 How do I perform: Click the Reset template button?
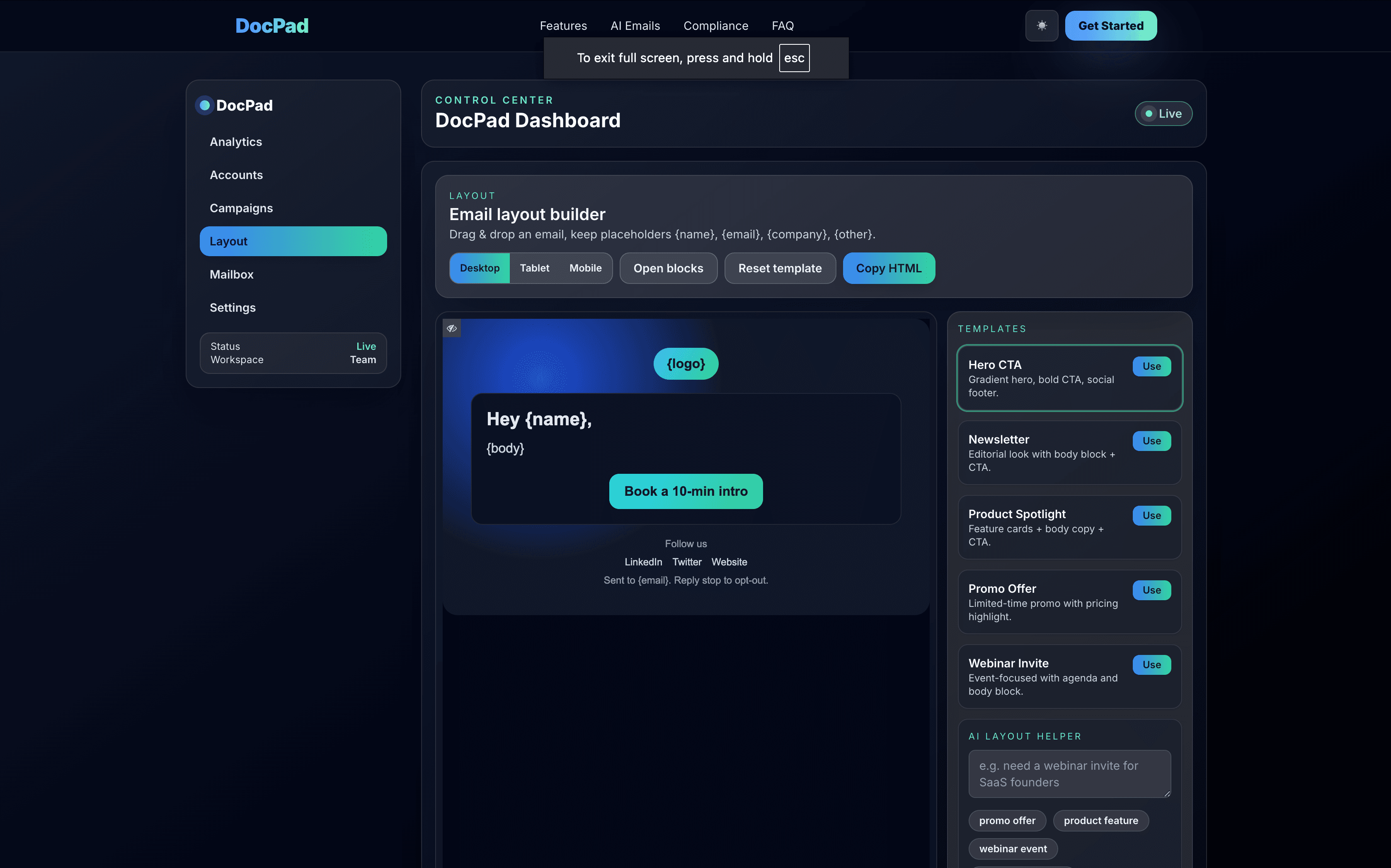click(x=780, y=268)
